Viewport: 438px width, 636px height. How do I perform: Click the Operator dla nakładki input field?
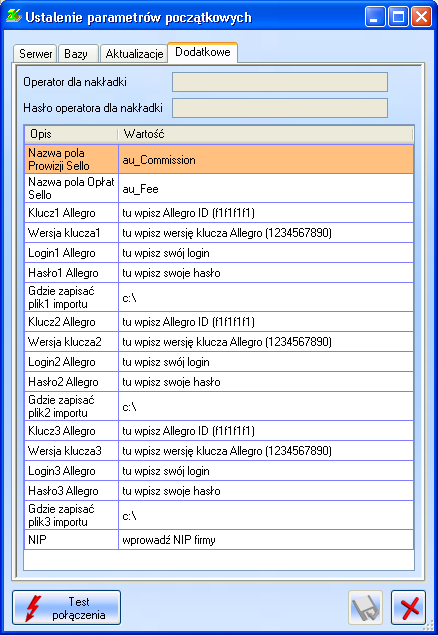[280, 82]
